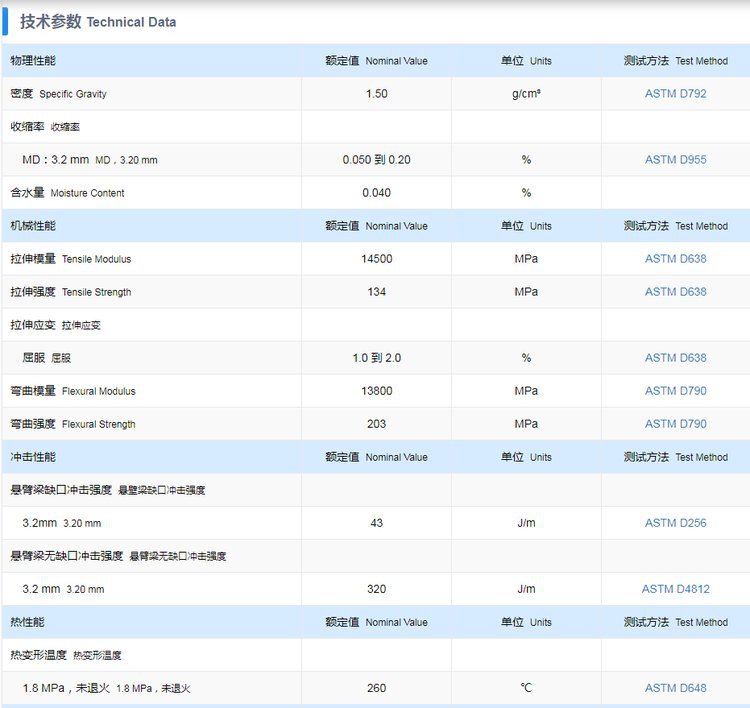
Task: Click ASTM D638 link in Tensile Modulus row
Action: pos(675,259)
